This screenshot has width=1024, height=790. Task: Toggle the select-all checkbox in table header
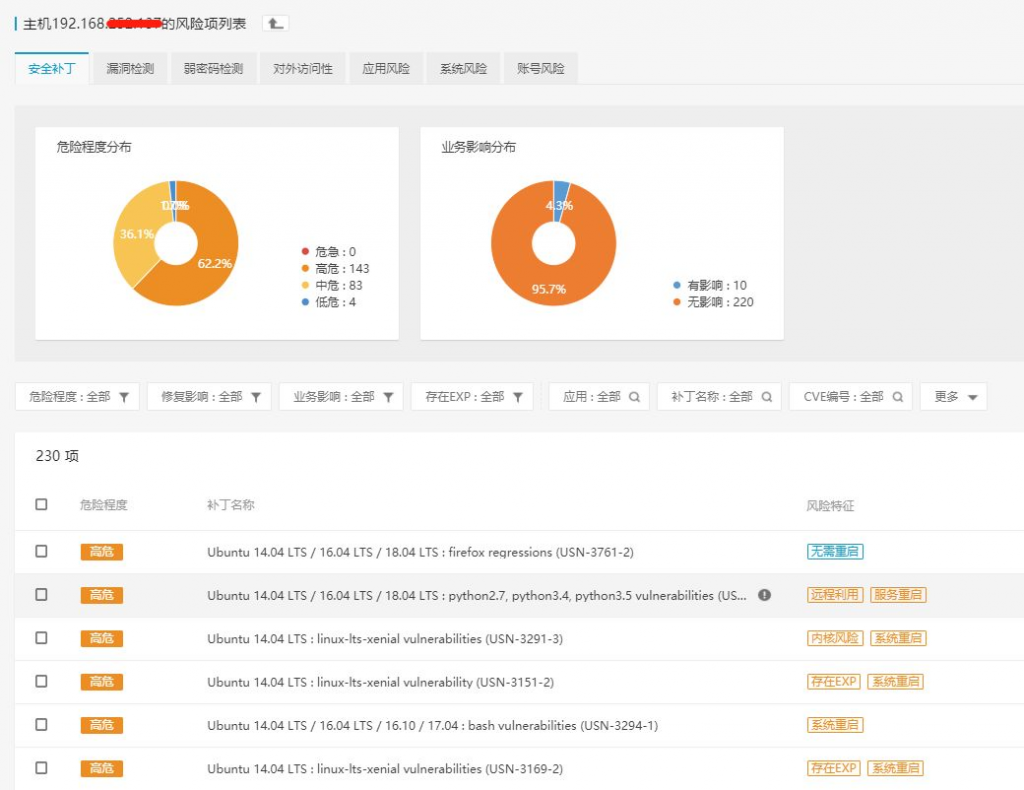[x=41, y=505]
